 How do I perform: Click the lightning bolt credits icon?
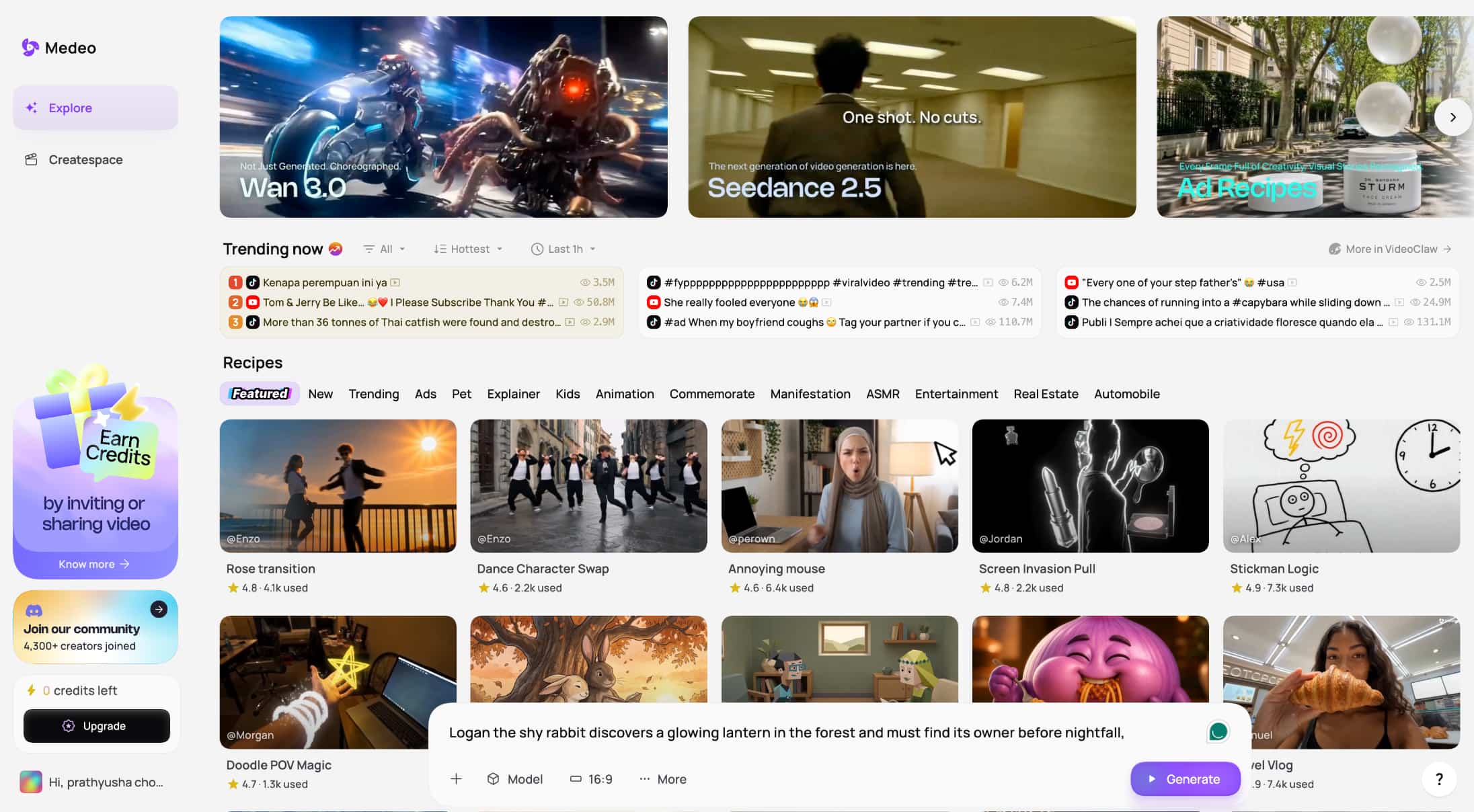click(x=31, y=690)
